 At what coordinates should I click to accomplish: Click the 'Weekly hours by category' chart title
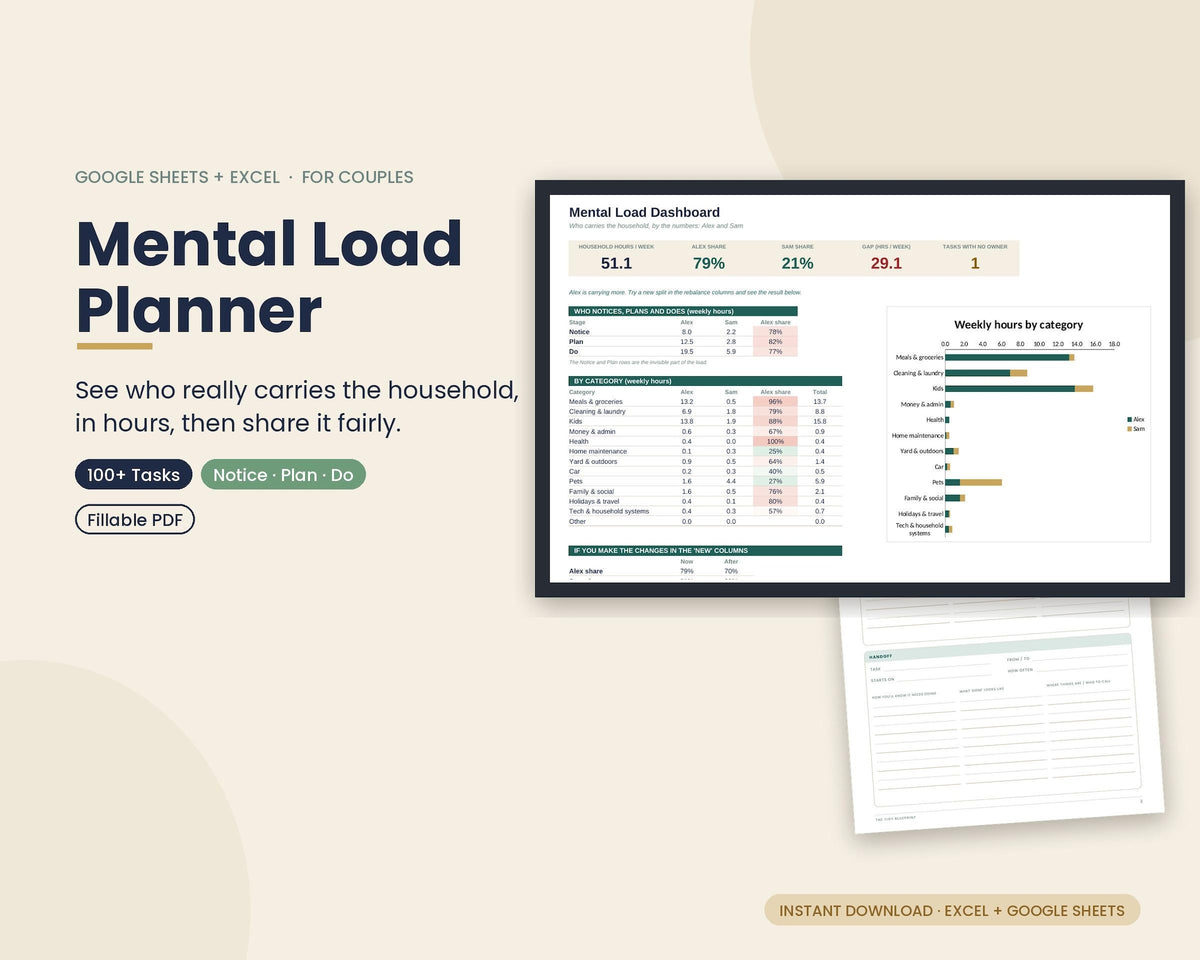click(1018, 325)
